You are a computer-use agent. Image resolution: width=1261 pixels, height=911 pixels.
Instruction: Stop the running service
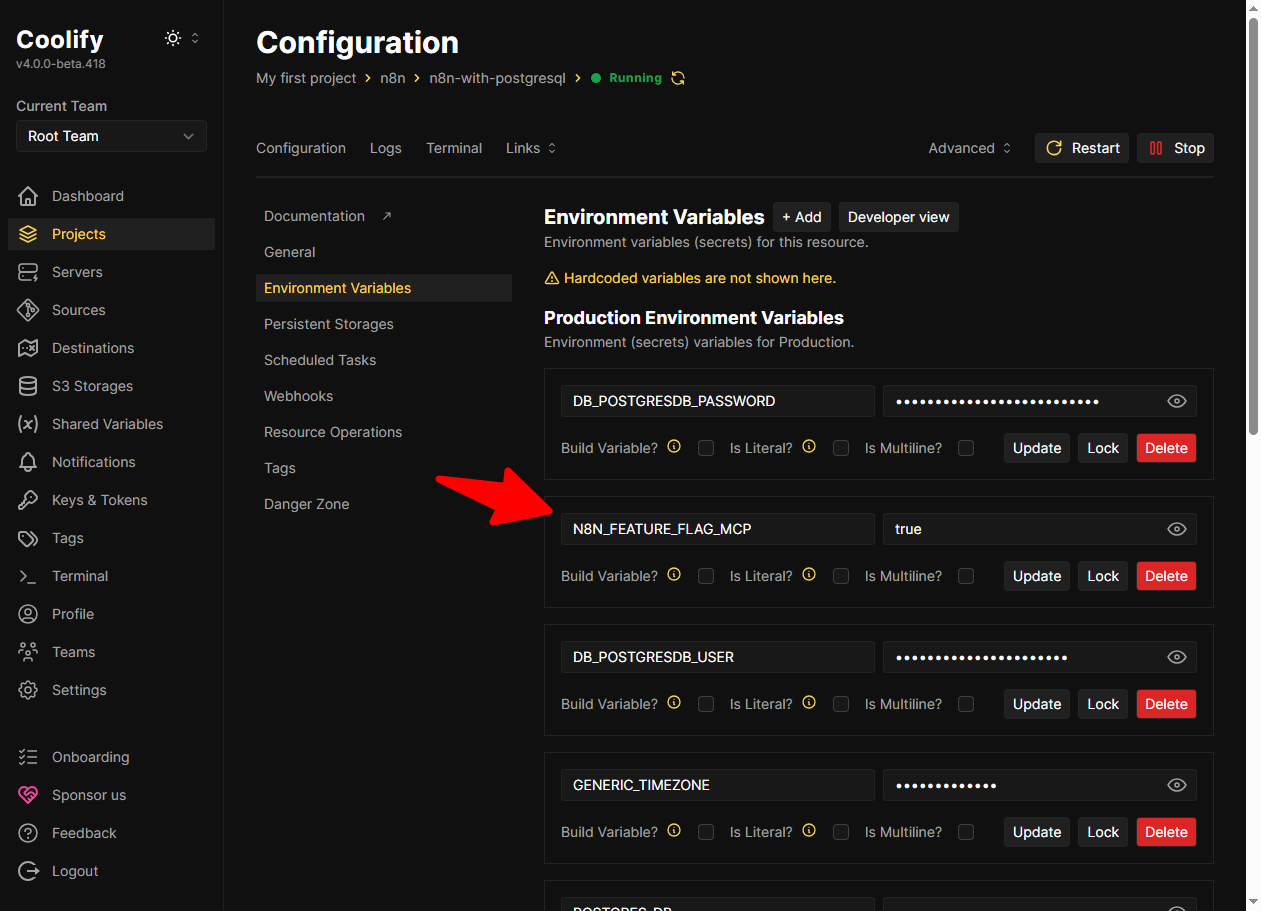pos(1176,148)
